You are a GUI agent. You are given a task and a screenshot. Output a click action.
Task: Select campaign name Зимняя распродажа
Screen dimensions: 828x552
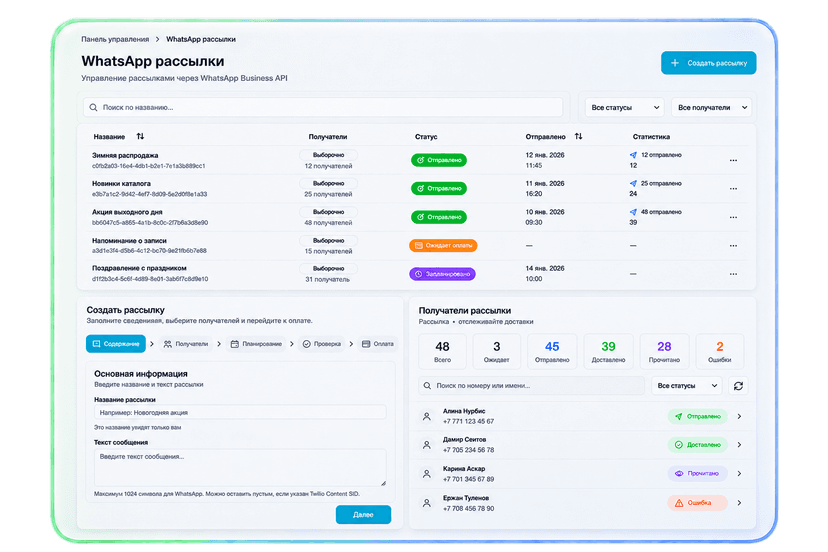click(x=125, y=155)
